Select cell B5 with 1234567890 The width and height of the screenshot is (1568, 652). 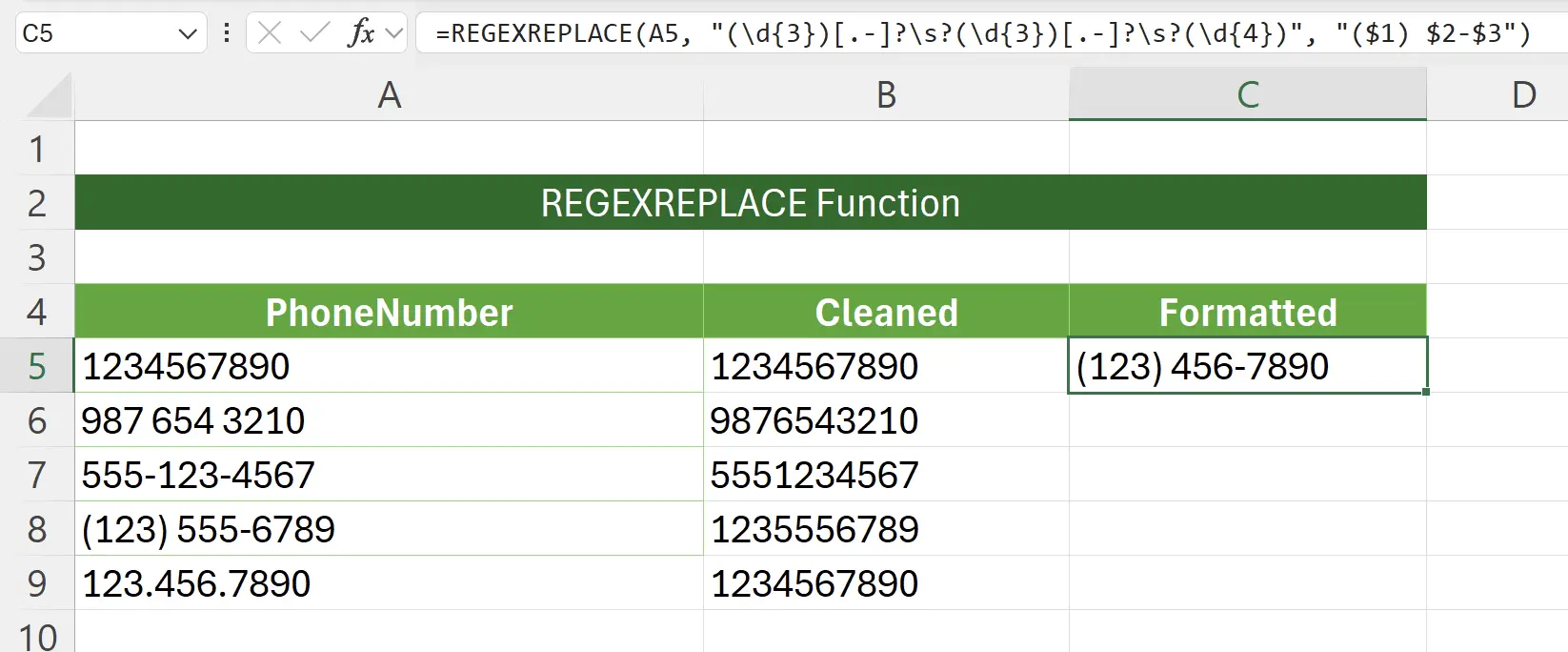click(x=886, y=366)
